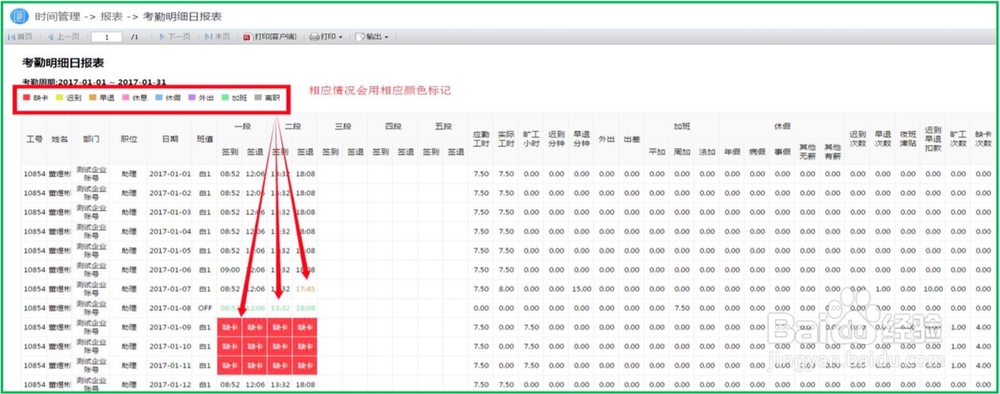The width and height of the screenshot is (1000, 394).
Task: Go back with 上一页 button
Action: (x=63, y=37)
